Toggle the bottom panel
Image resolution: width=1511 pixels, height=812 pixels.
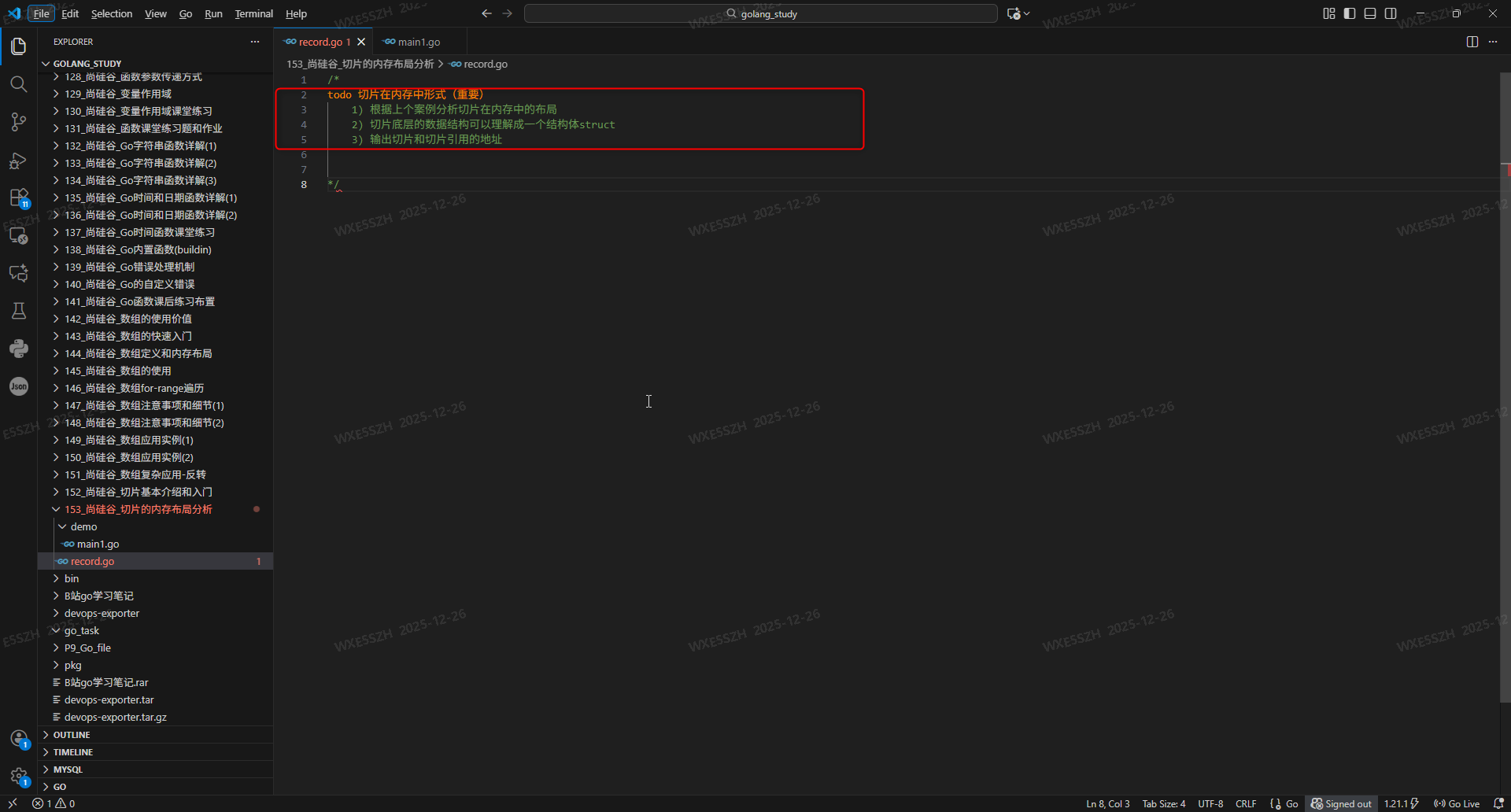click(1370, 13)
